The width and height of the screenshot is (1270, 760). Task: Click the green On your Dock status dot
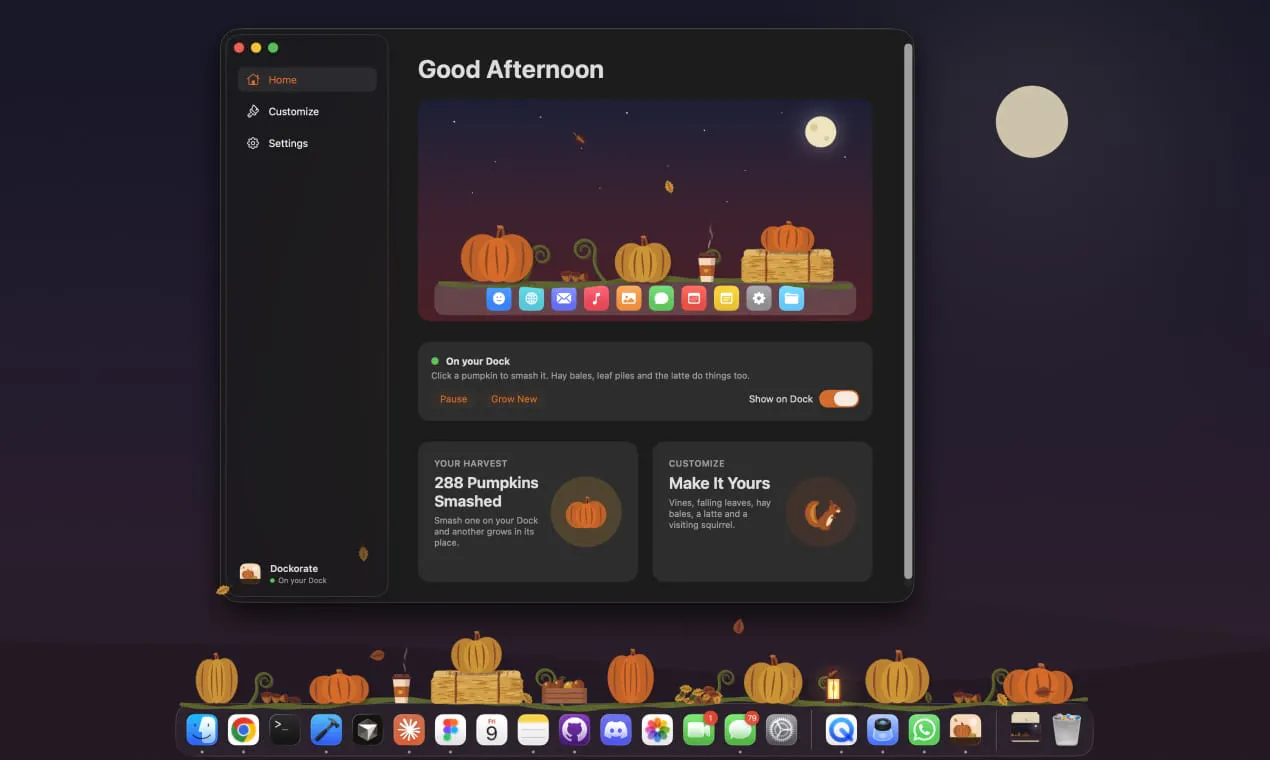point(435,361)
